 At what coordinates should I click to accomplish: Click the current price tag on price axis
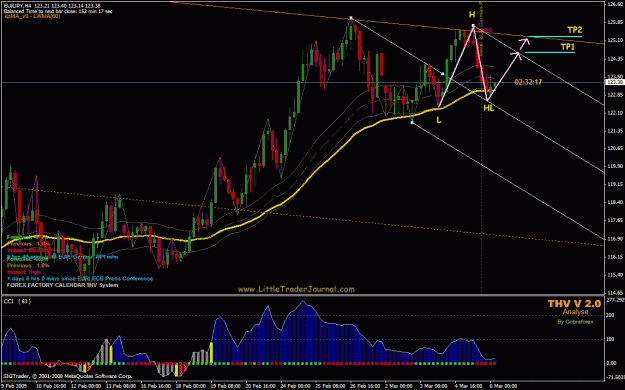point(615,82)
